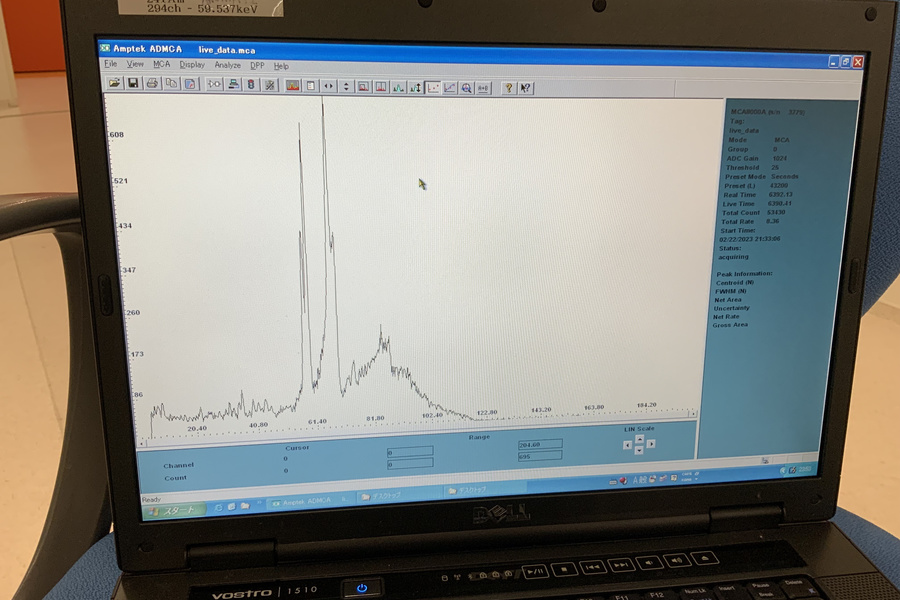Click the scale right arrow under LIN Scale
This screenshot has height=600, width=900.
click(x=652, y=445)
